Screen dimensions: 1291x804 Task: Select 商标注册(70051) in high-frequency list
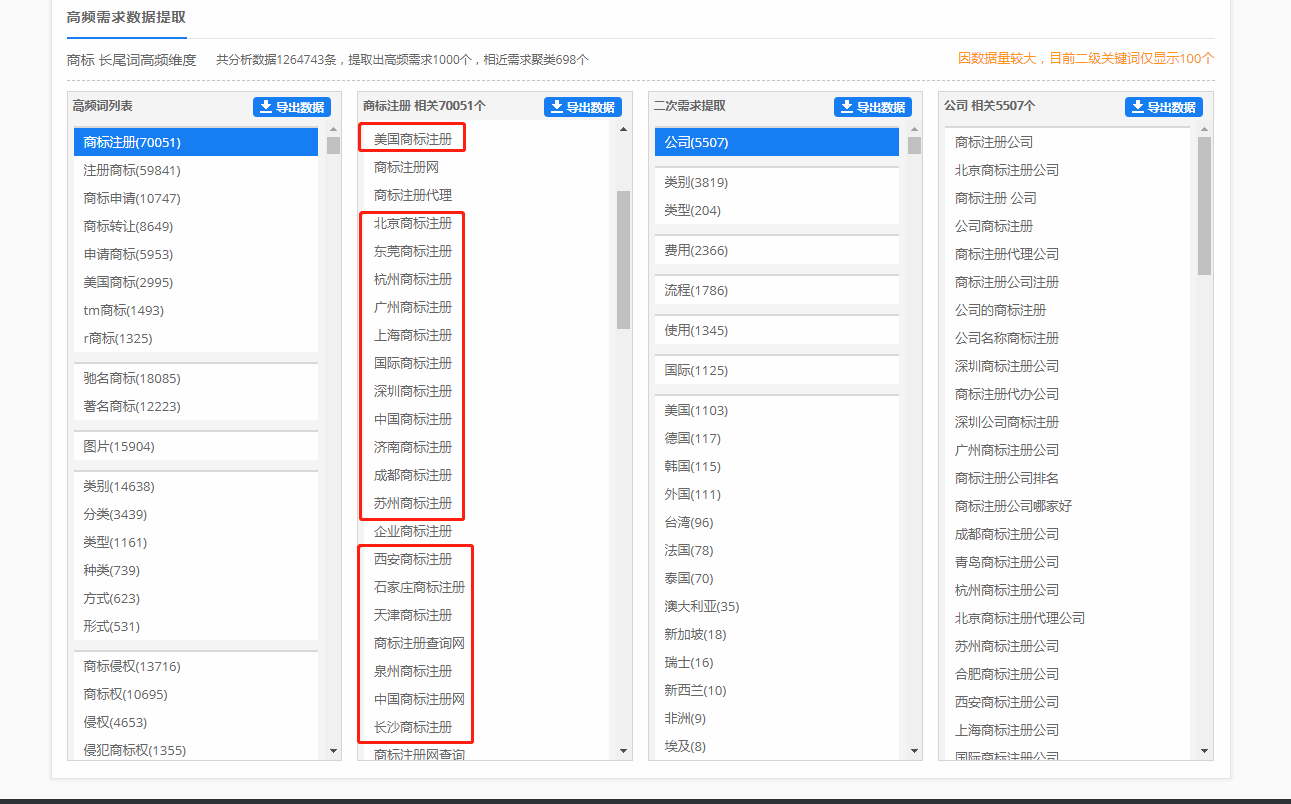click(x=133, y=142)
